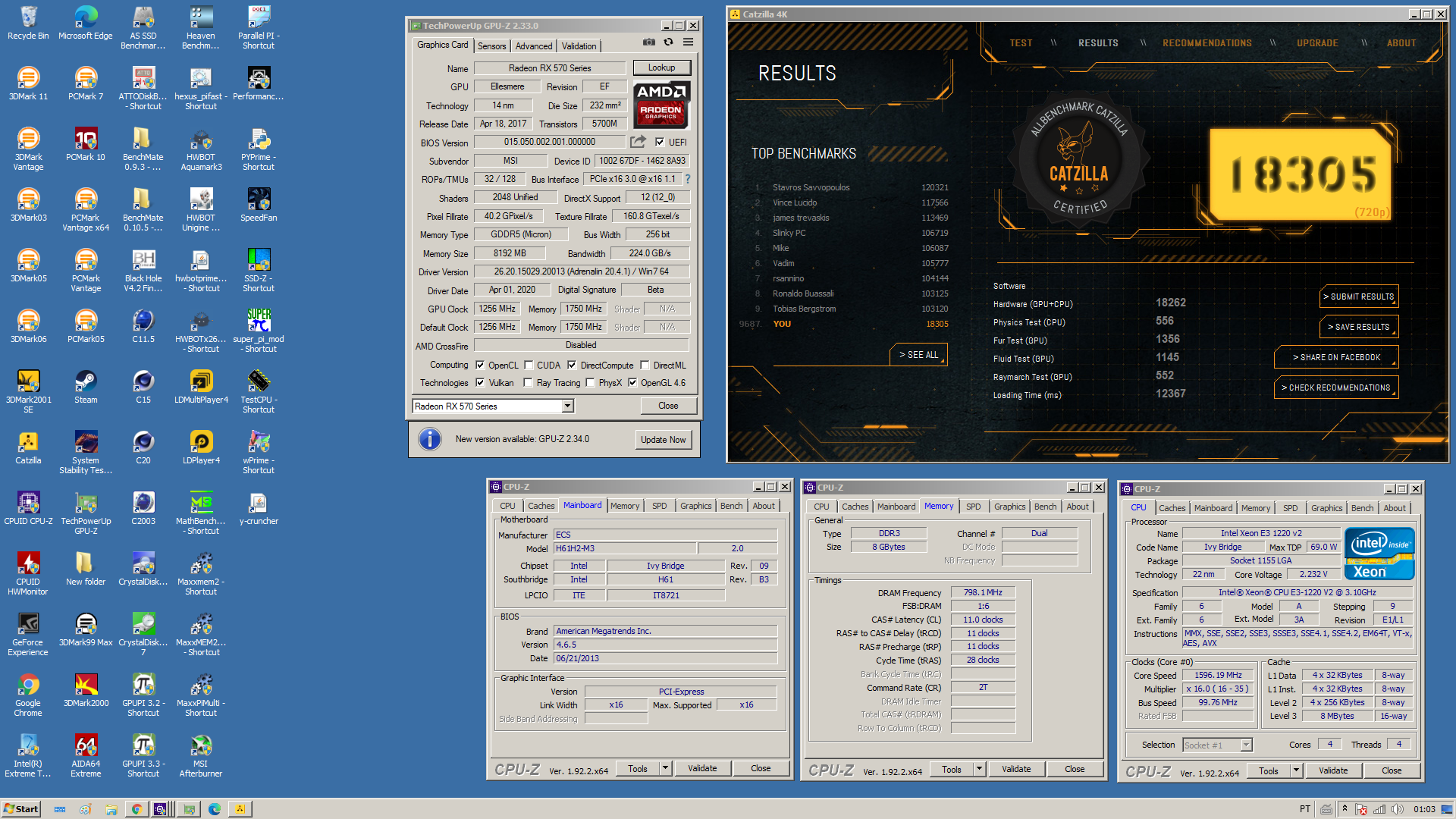Click the volume icon in system tray
This screenshot has width=1456, height=819.
point(1398,809)
